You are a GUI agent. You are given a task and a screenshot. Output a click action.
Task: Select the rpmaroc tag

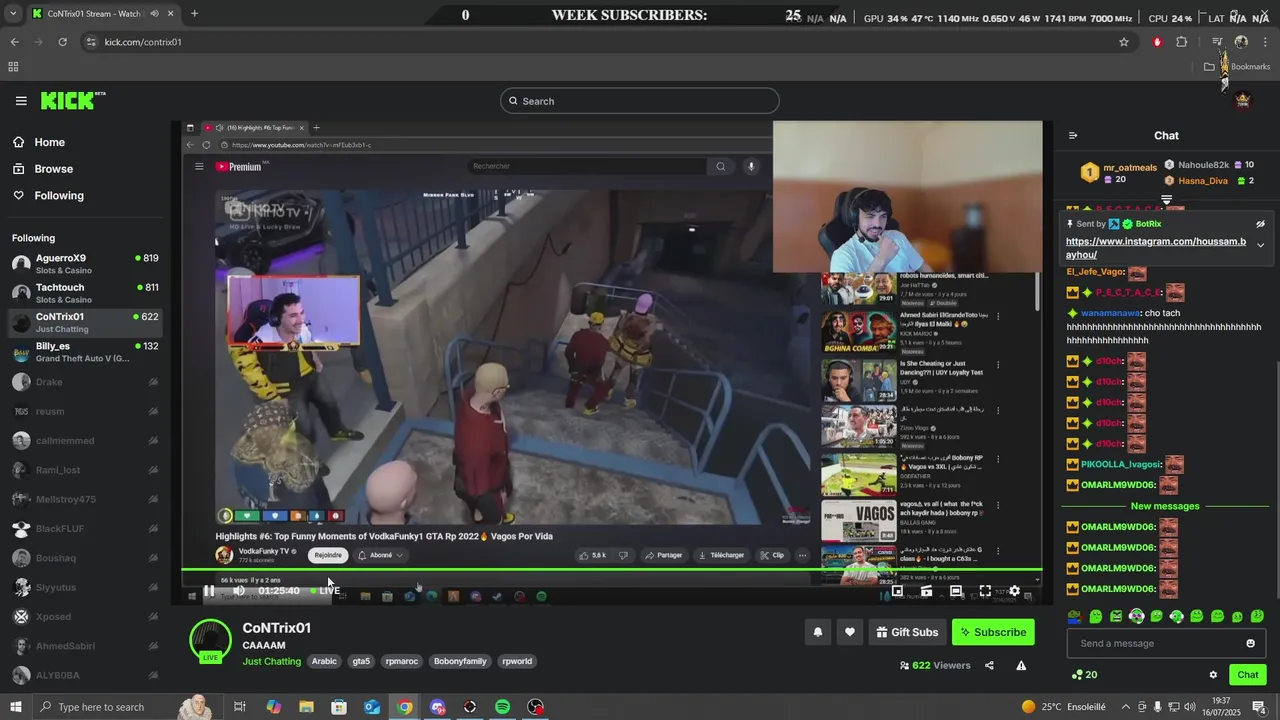click(x=402, y=661)
